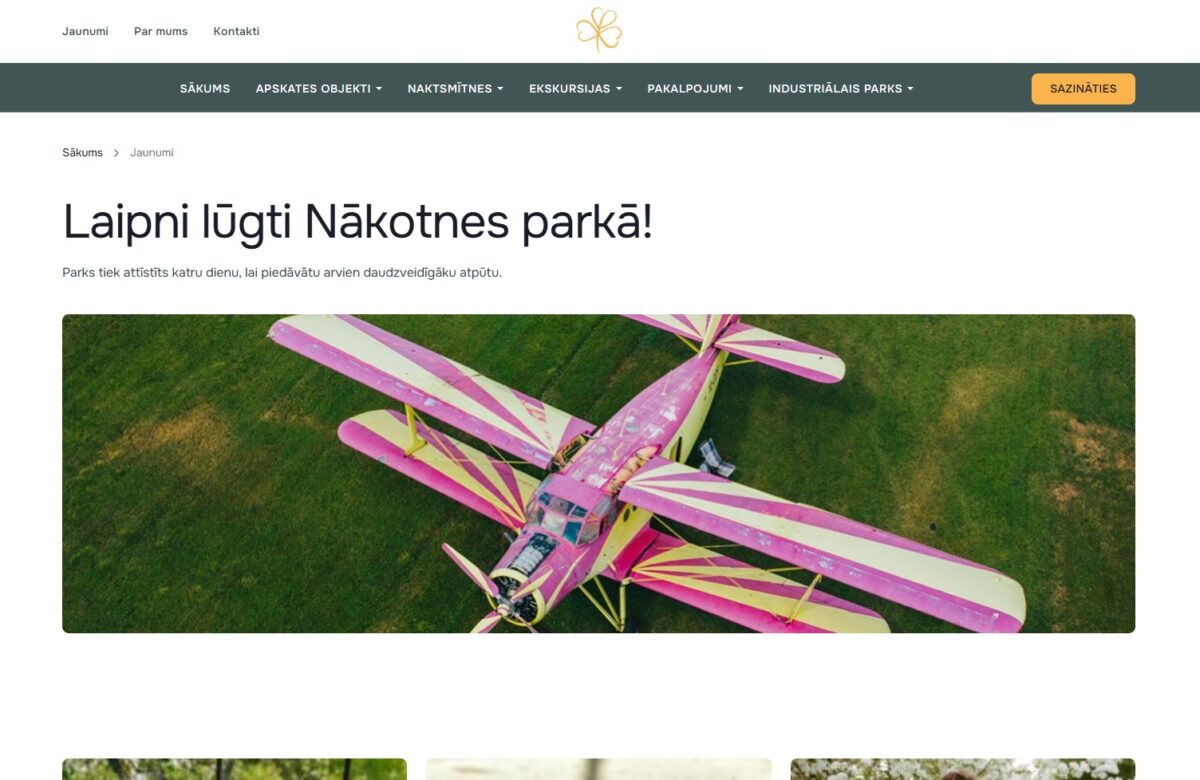Image resolution: width=1200 pixels, height=780 pixels.
Task: Open the Jaunumi menu item
Action: tap(85, 31)
